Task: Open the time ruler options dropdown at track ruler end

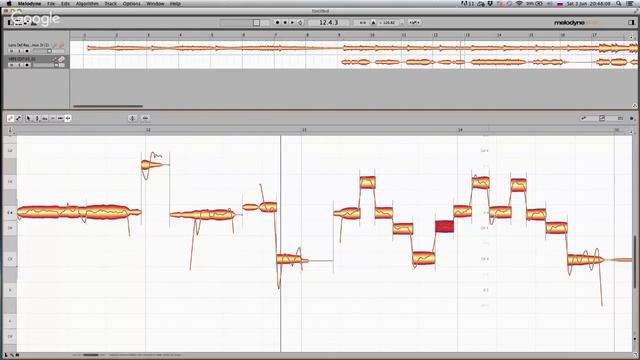Action: [x=631, y=37]
